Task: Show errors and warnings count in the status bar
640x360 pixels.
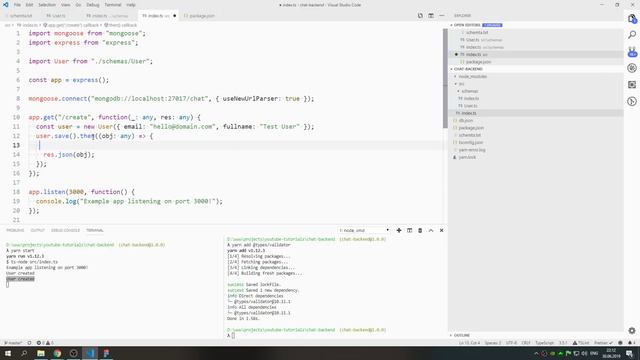Action: [x=45, y=343]
